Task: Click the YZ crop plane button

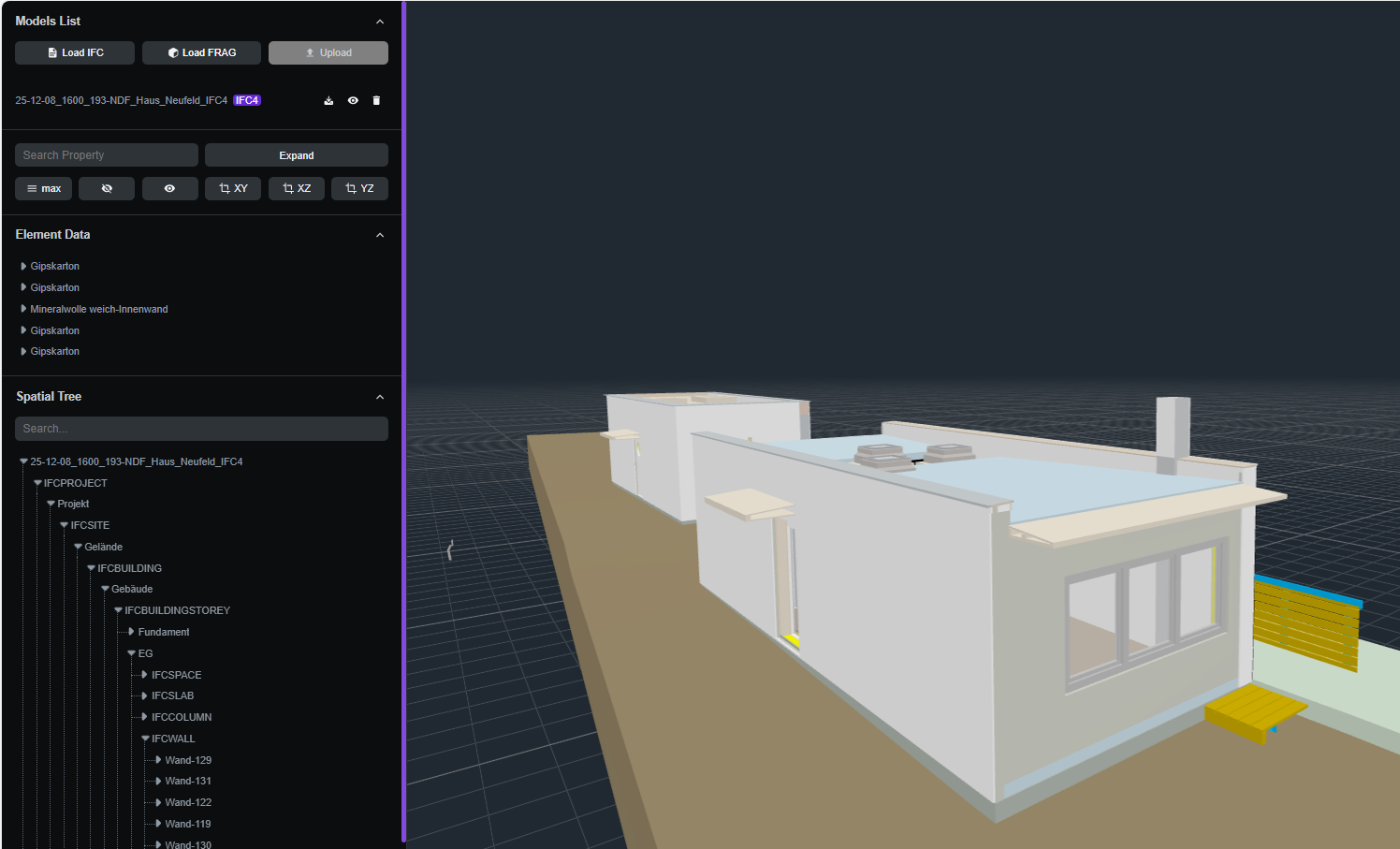Action: click(x=359, y=189)
